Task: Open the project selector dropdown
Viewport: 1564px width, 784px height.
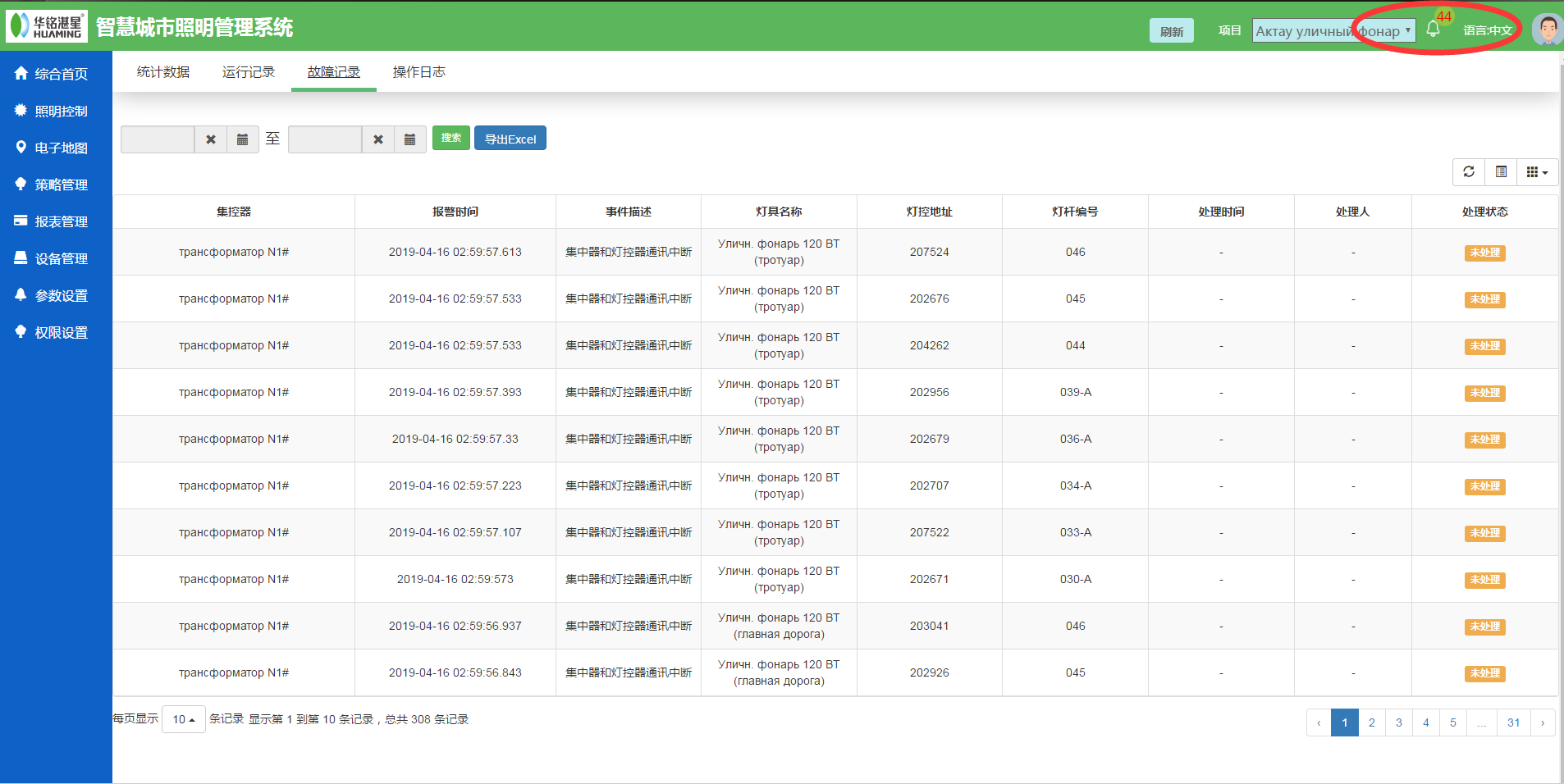Action: [x=1333, y=30]
